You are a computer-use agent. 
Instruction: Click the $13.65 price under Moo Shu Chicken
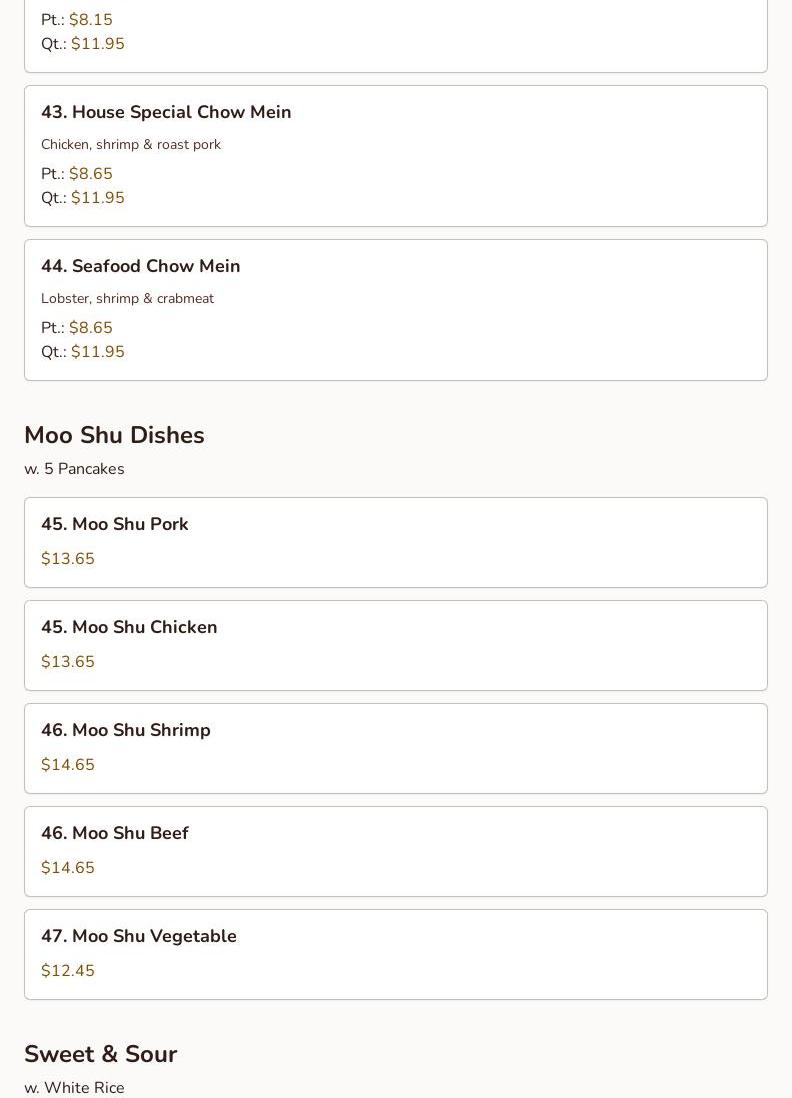[x=68, y=662]
